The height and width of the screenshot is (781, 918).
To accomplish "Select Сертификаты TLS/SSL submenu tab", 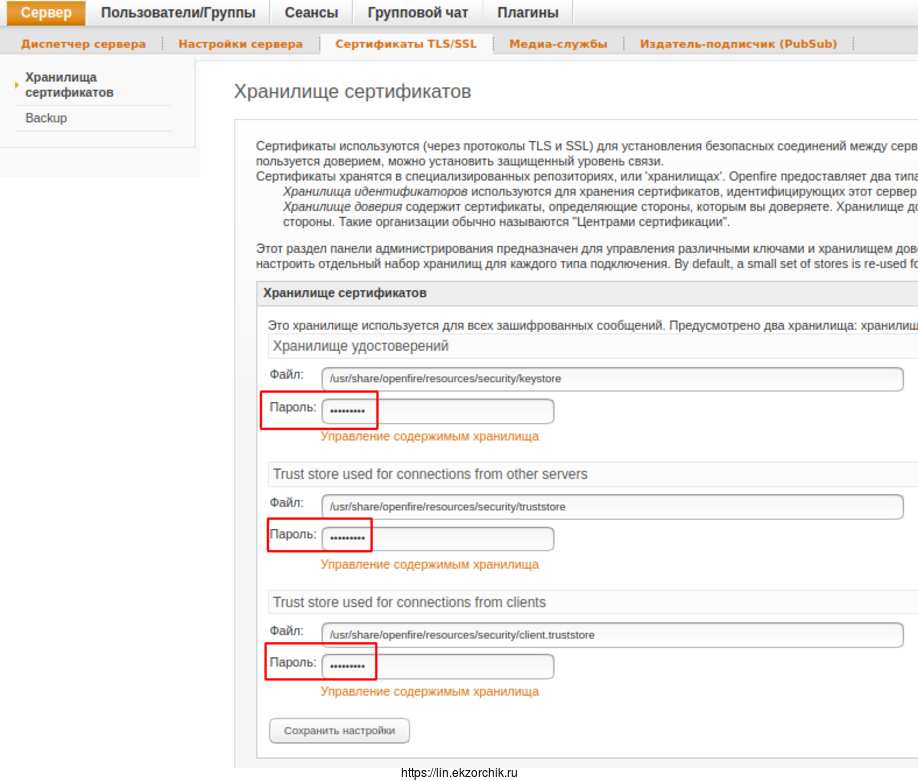I will pos(406,44).
